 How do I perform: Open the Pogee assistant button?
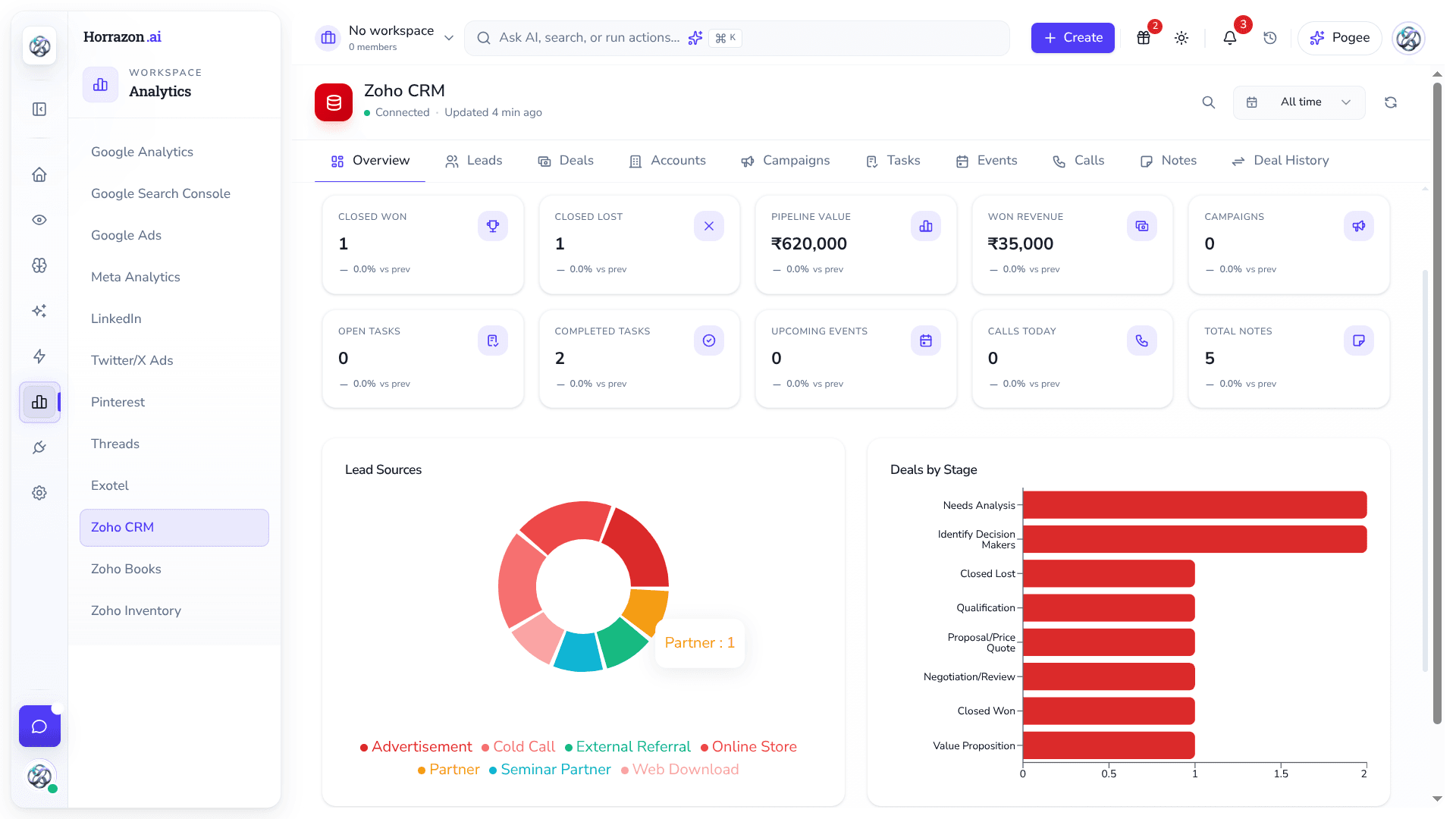tap(1340, 38)
